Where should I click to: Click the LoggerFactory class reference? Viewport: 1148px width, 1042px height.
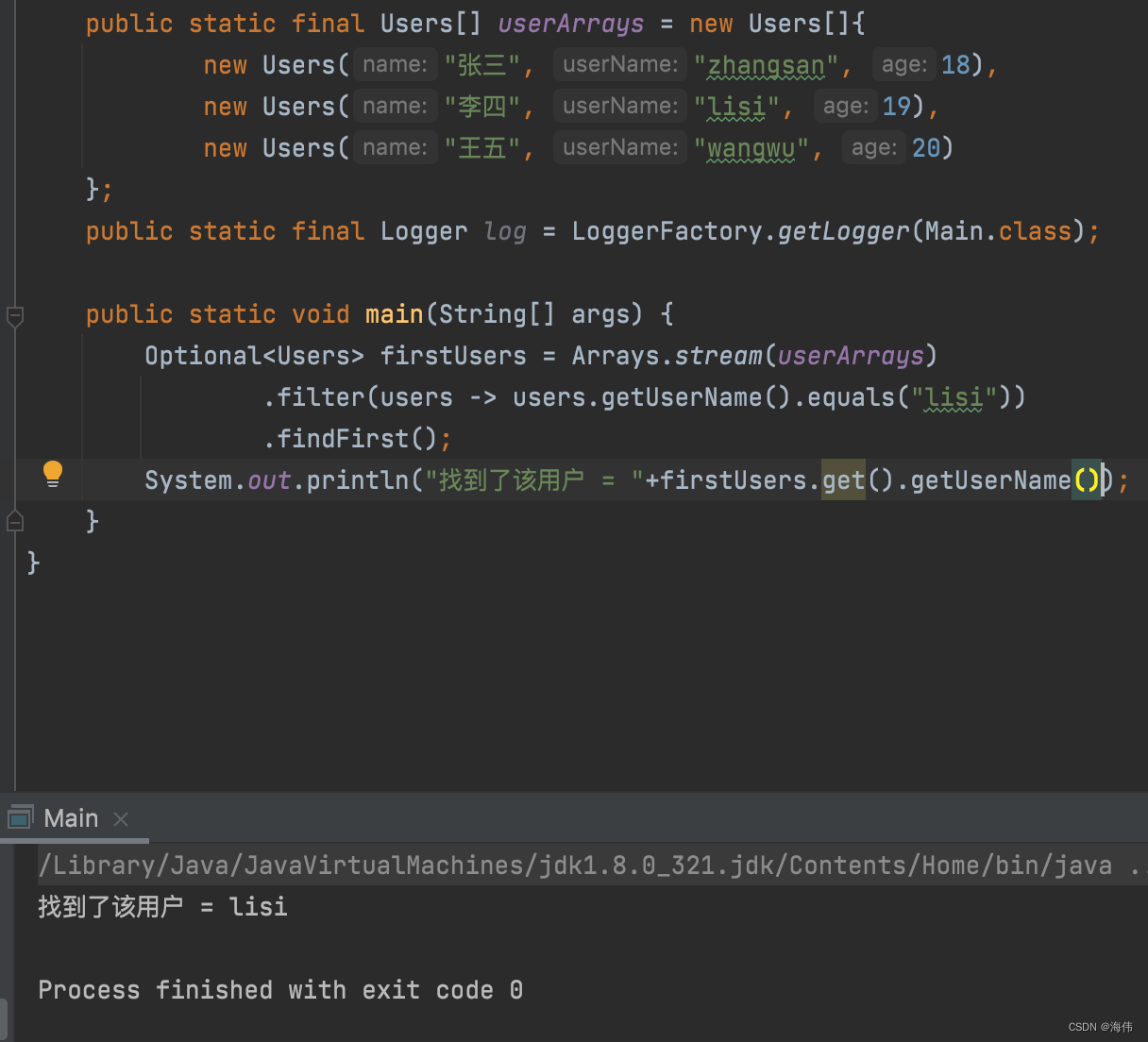667,231
